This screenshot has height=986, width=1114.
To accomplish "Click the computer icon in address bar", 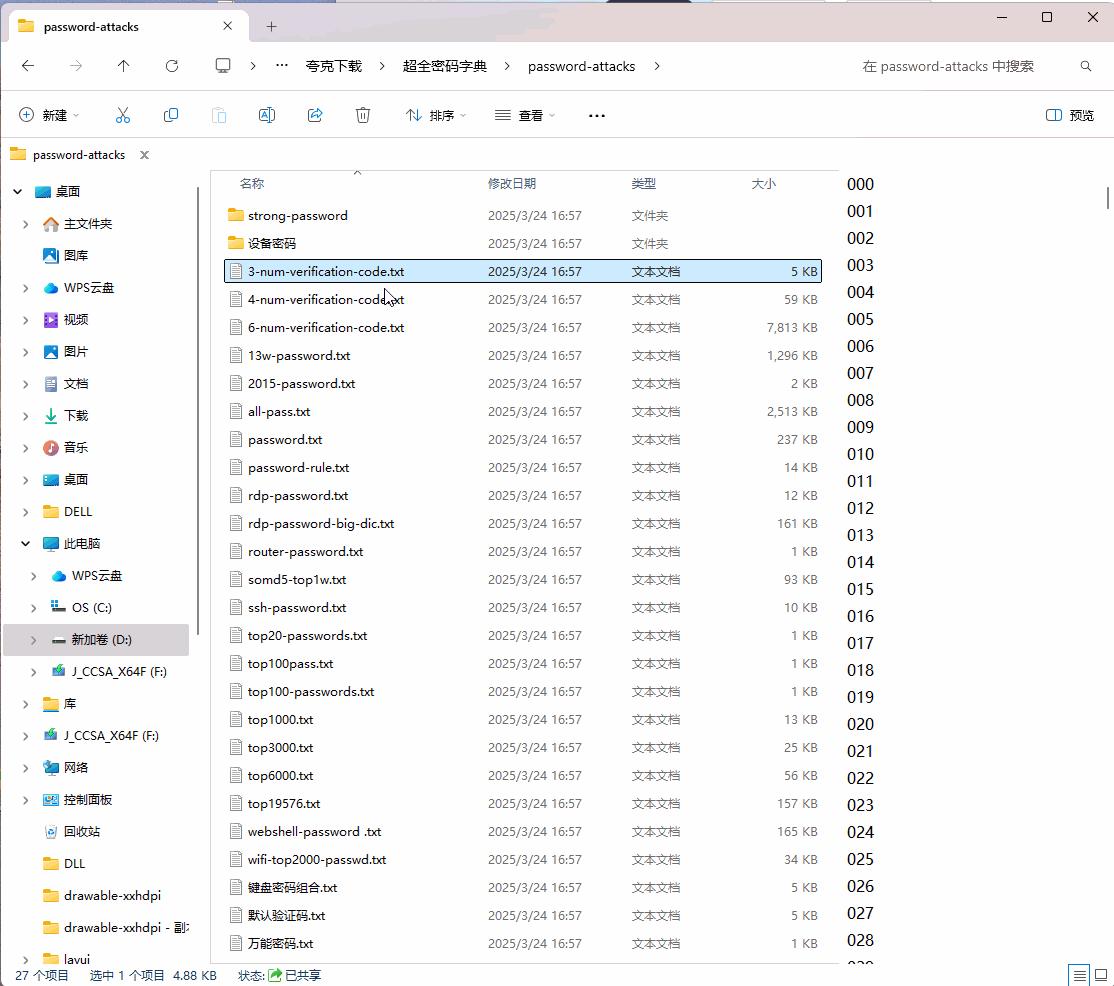I will [223, 66].
